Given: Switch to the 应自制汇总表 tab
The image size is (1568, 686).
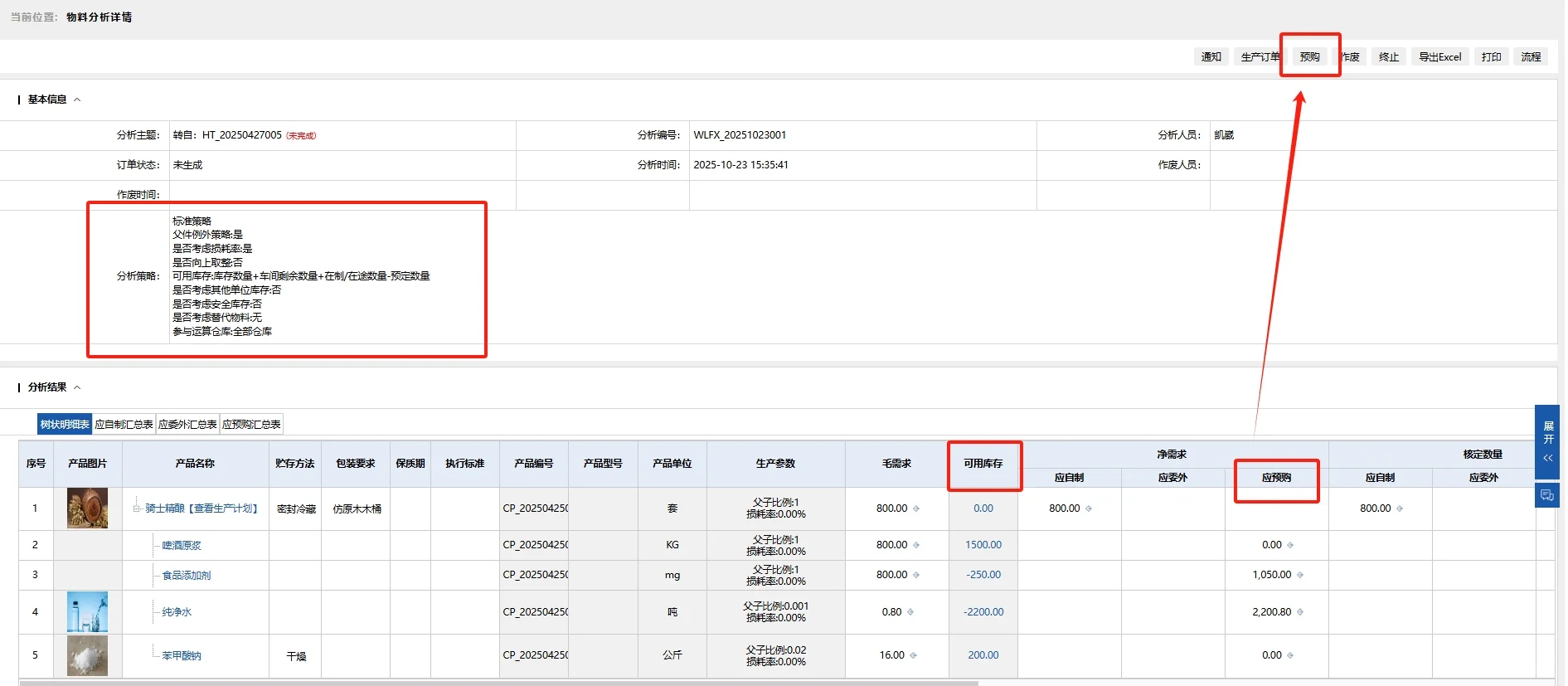Looking at the screenshot, I should 124,425.
